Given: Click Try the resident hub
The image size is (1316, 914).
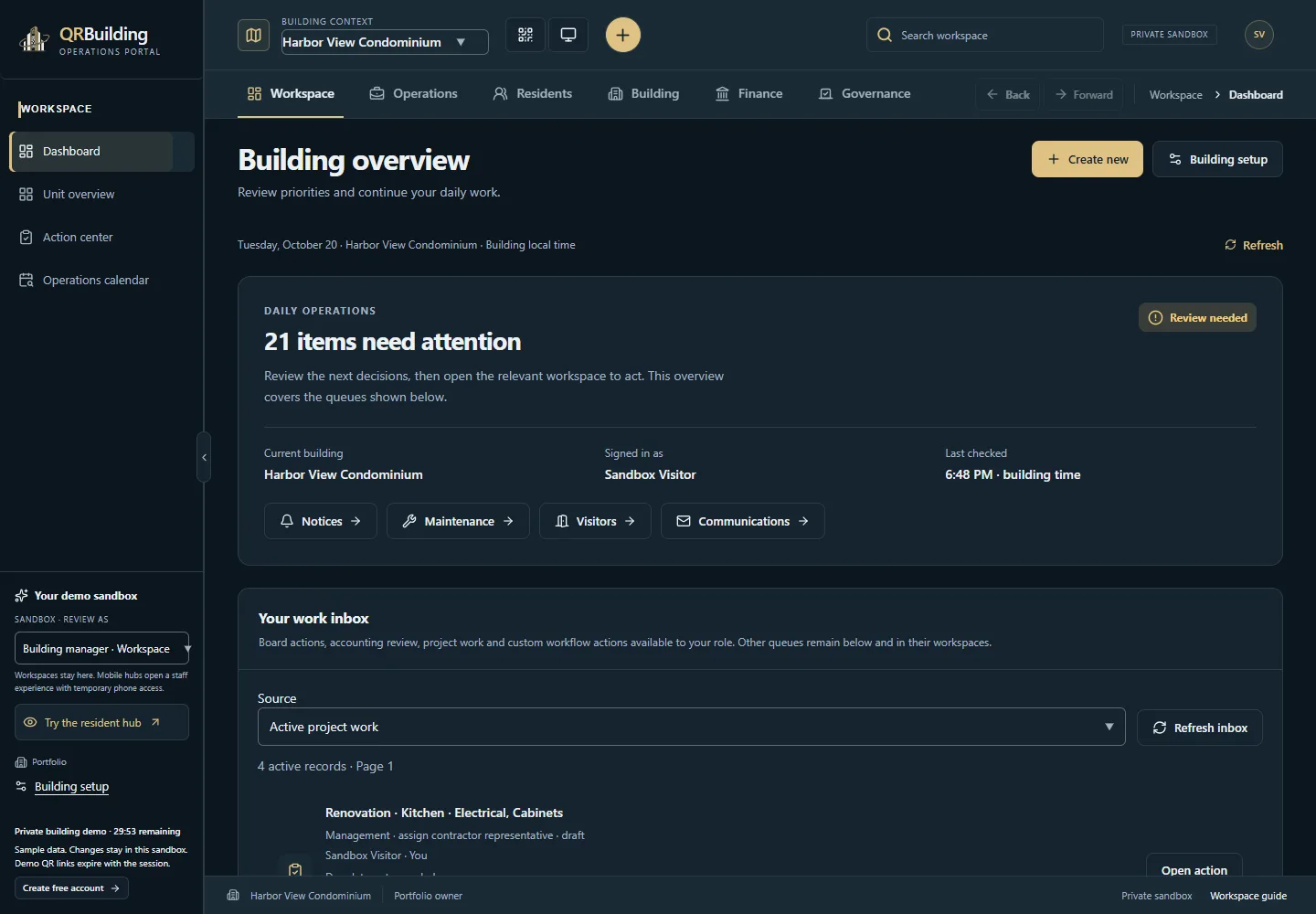Looking at the screenshot, I should point(101,722).
